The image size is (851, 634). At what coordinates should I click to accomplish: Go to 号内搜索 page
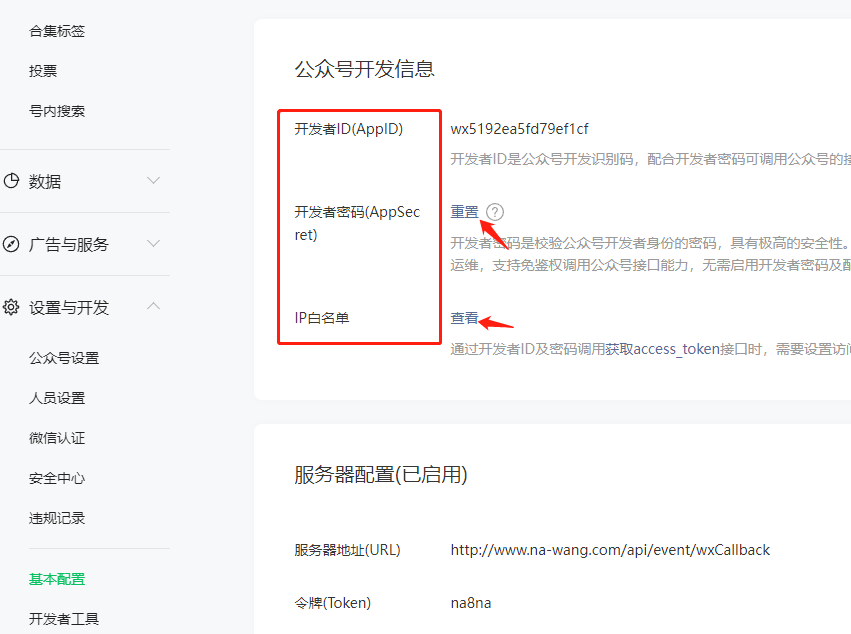click(57, 111)
